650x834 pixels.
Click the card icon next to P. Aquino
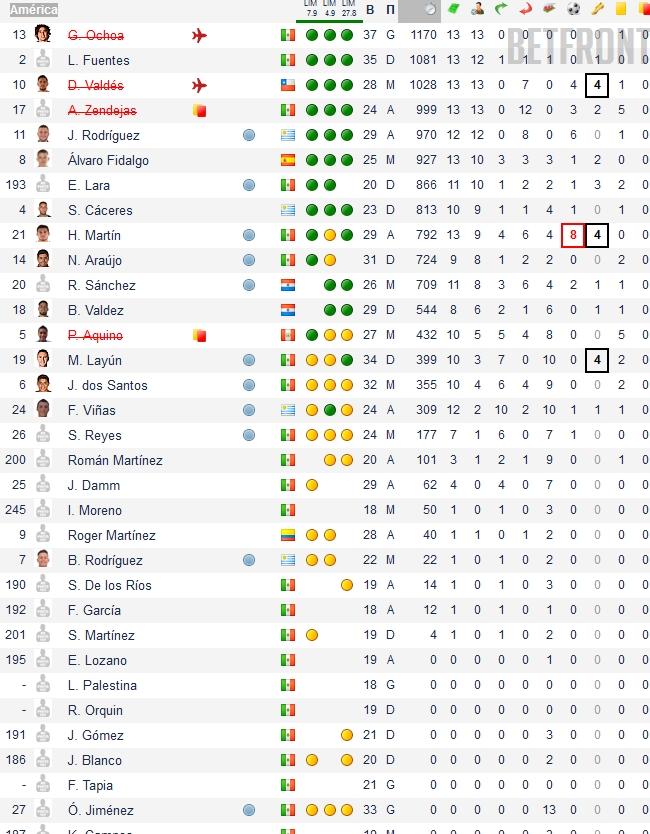click(x=199, y=335)
